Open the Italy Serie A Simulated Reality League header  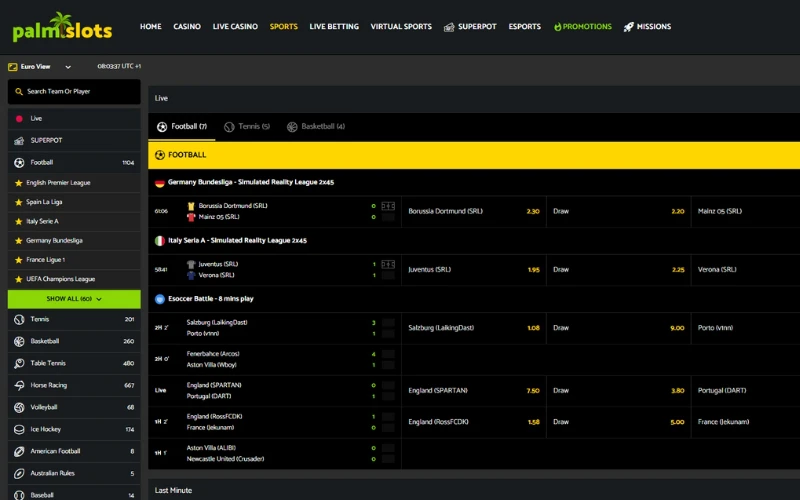coord(474,241)
